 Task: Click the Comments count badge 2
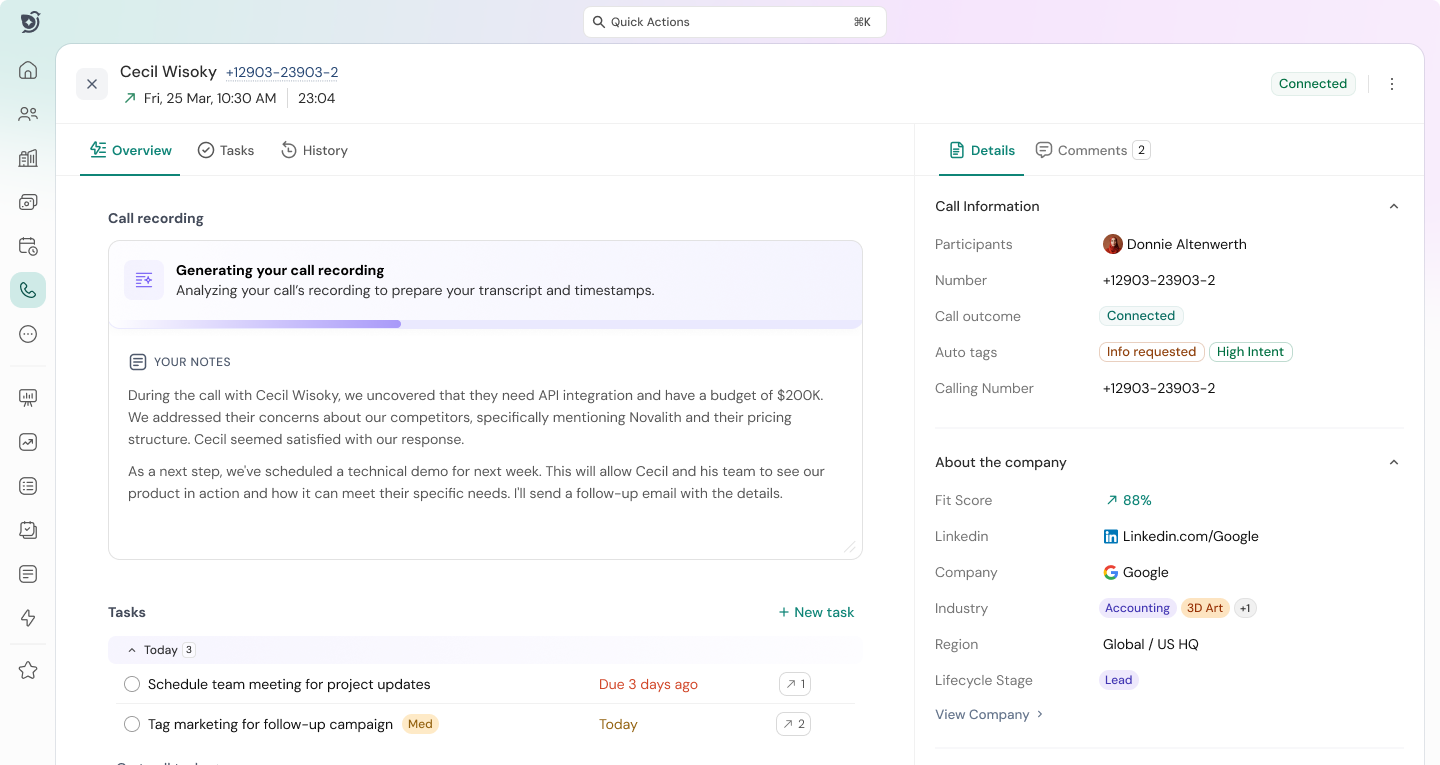(1141, 150)
